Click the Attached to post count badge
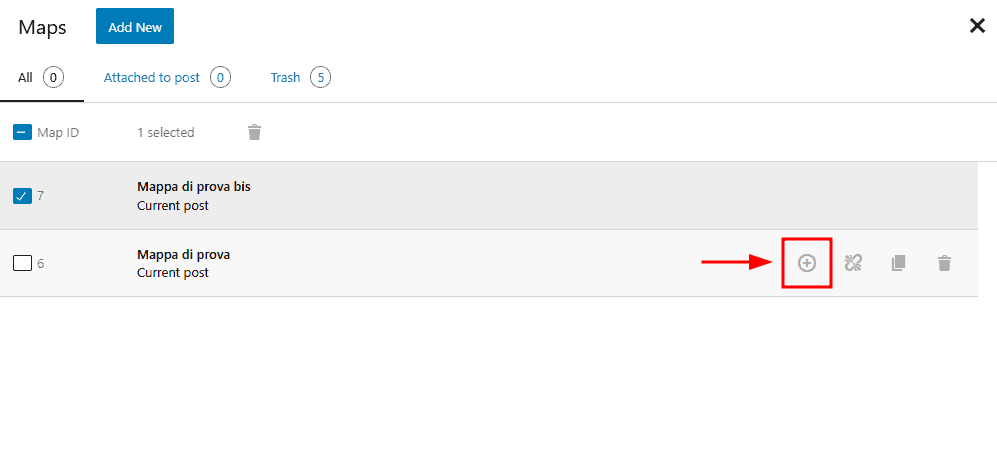Screen dimensions: 997x476 (x=220, y=78)
